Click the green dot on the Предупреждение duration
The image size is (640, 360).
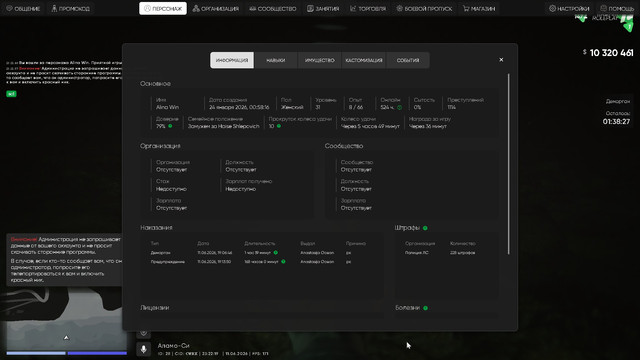(283, 262)
